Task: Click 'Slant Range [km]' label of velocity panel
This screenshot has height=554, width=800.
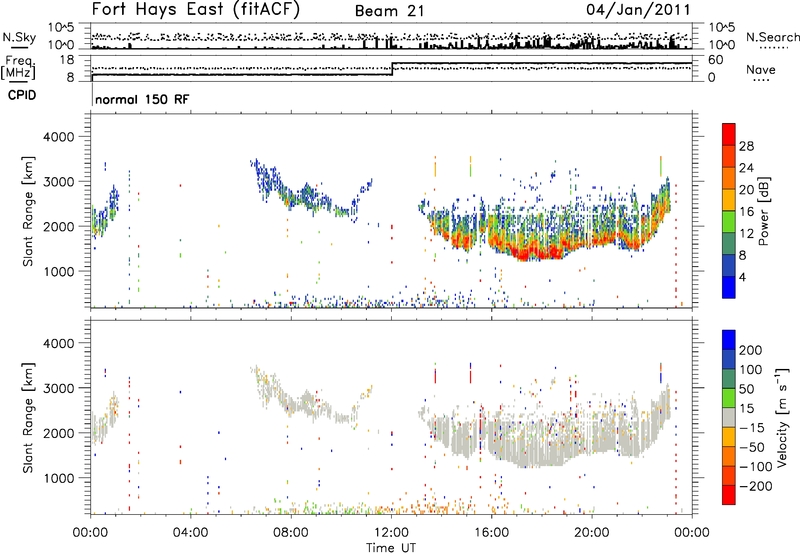Action: pos(29,418)
